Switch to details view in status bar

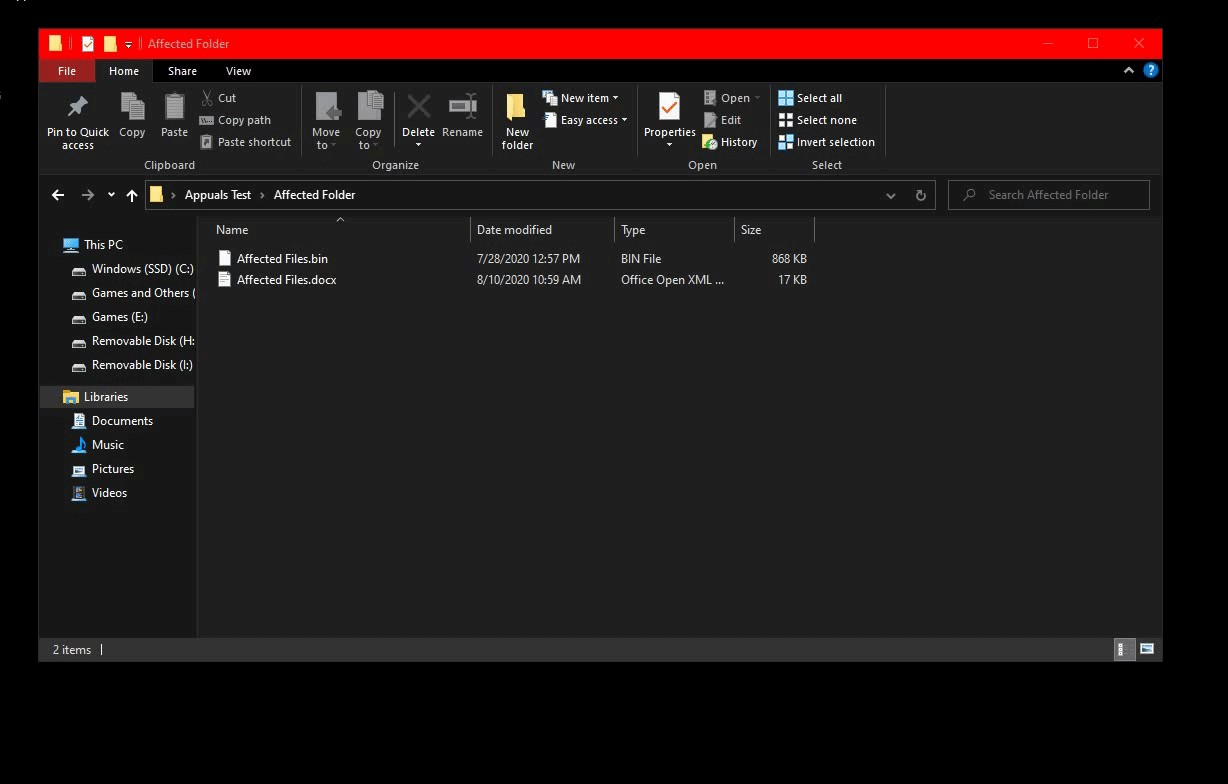(x=1124, y=650)
